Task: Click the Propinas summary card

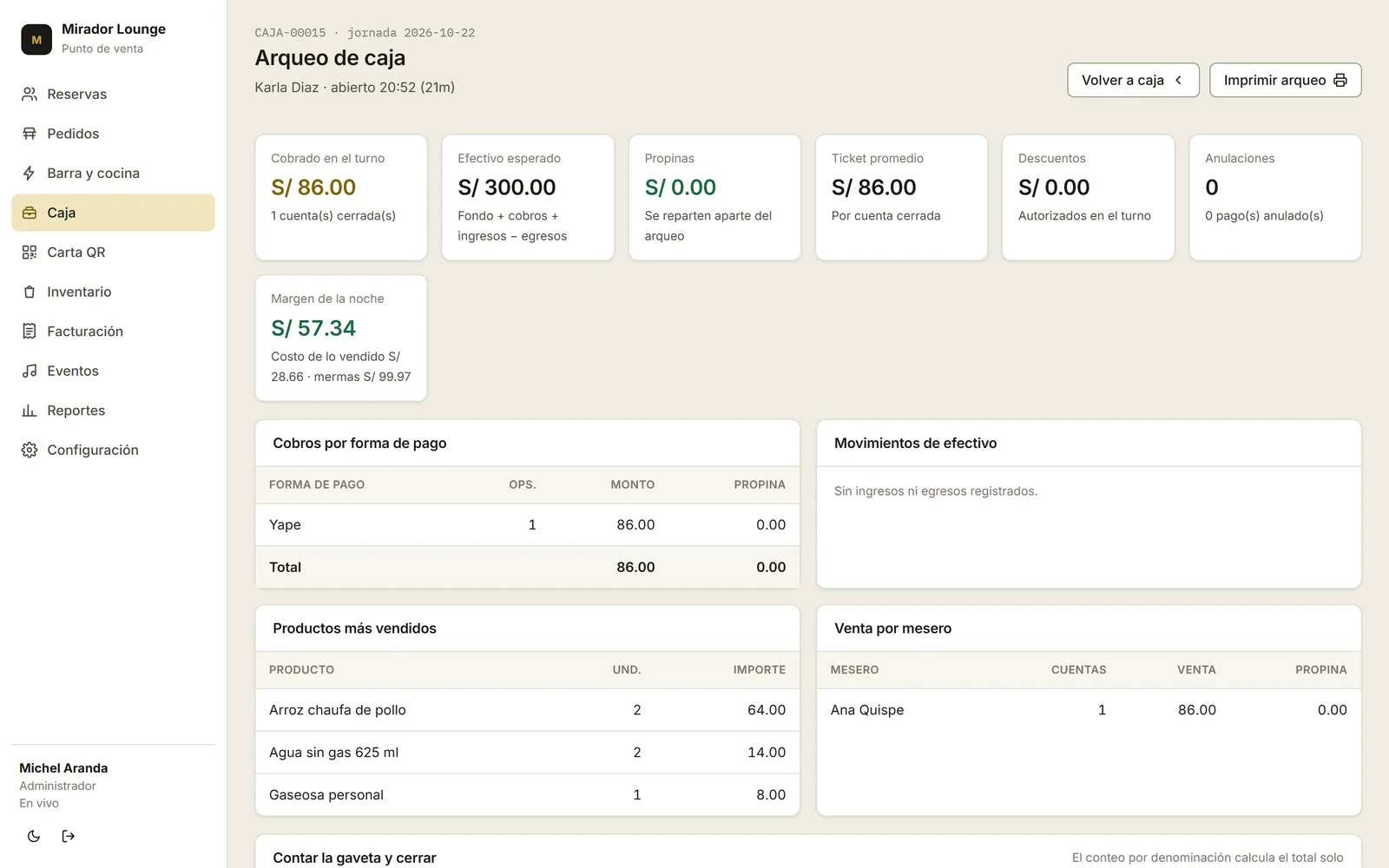Action: click(714, 197)
